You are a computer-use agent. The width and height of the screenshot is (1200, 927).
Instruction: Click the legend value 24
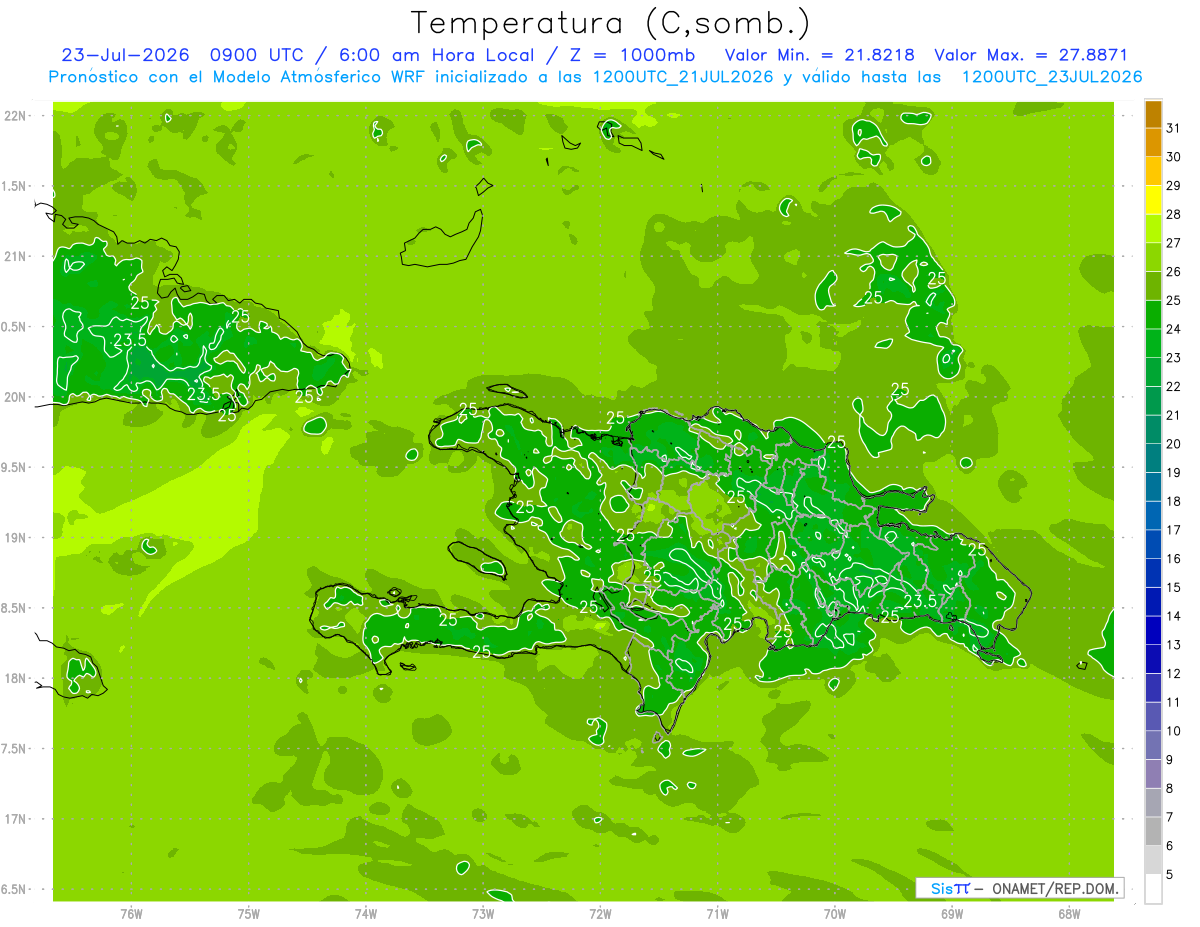(x=1173, y=329)
